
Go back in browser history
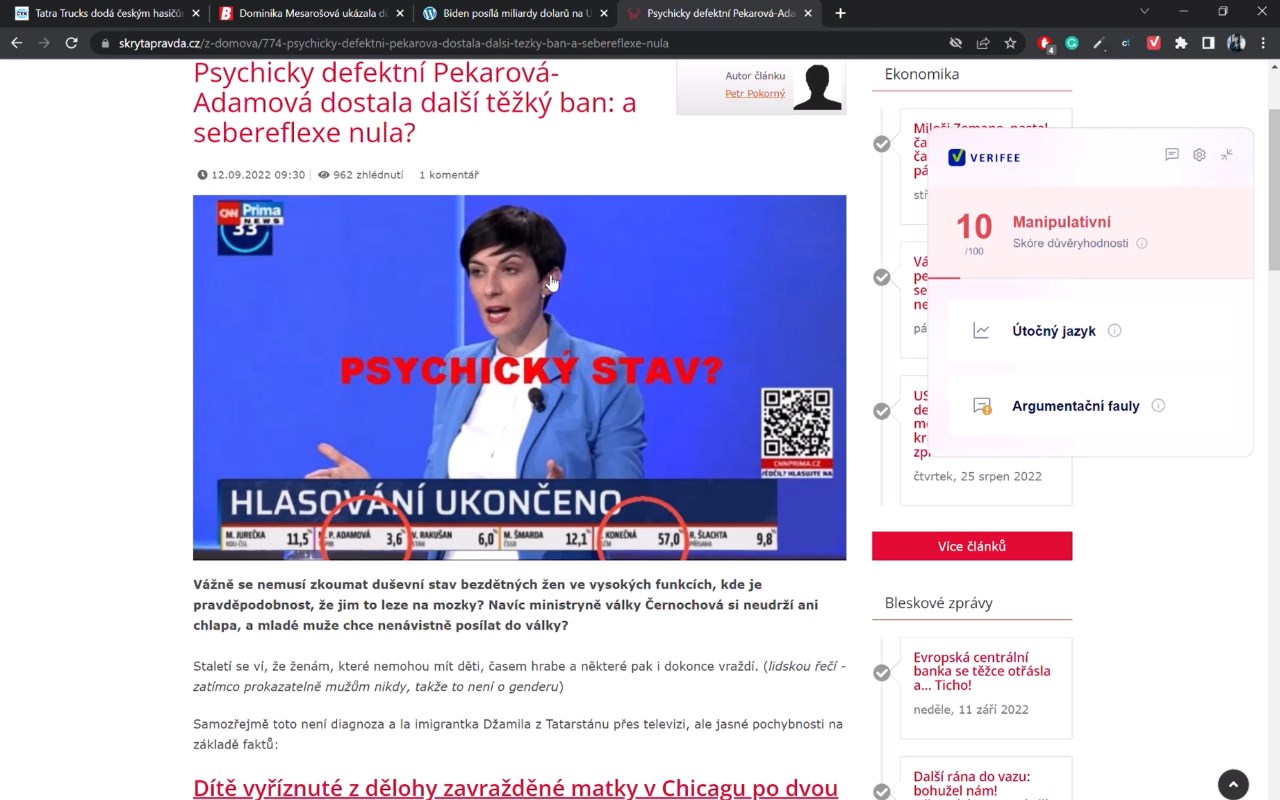click(x=16, y=43)
